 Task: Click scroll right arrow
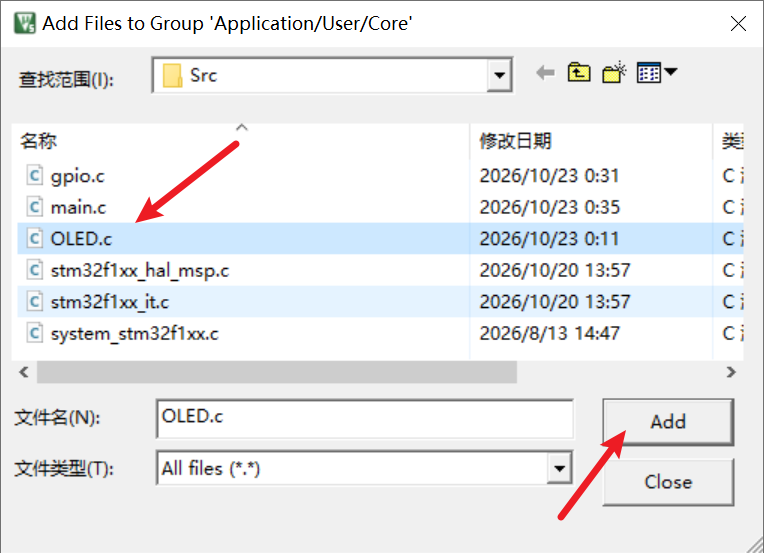click(x=731, y=372)
